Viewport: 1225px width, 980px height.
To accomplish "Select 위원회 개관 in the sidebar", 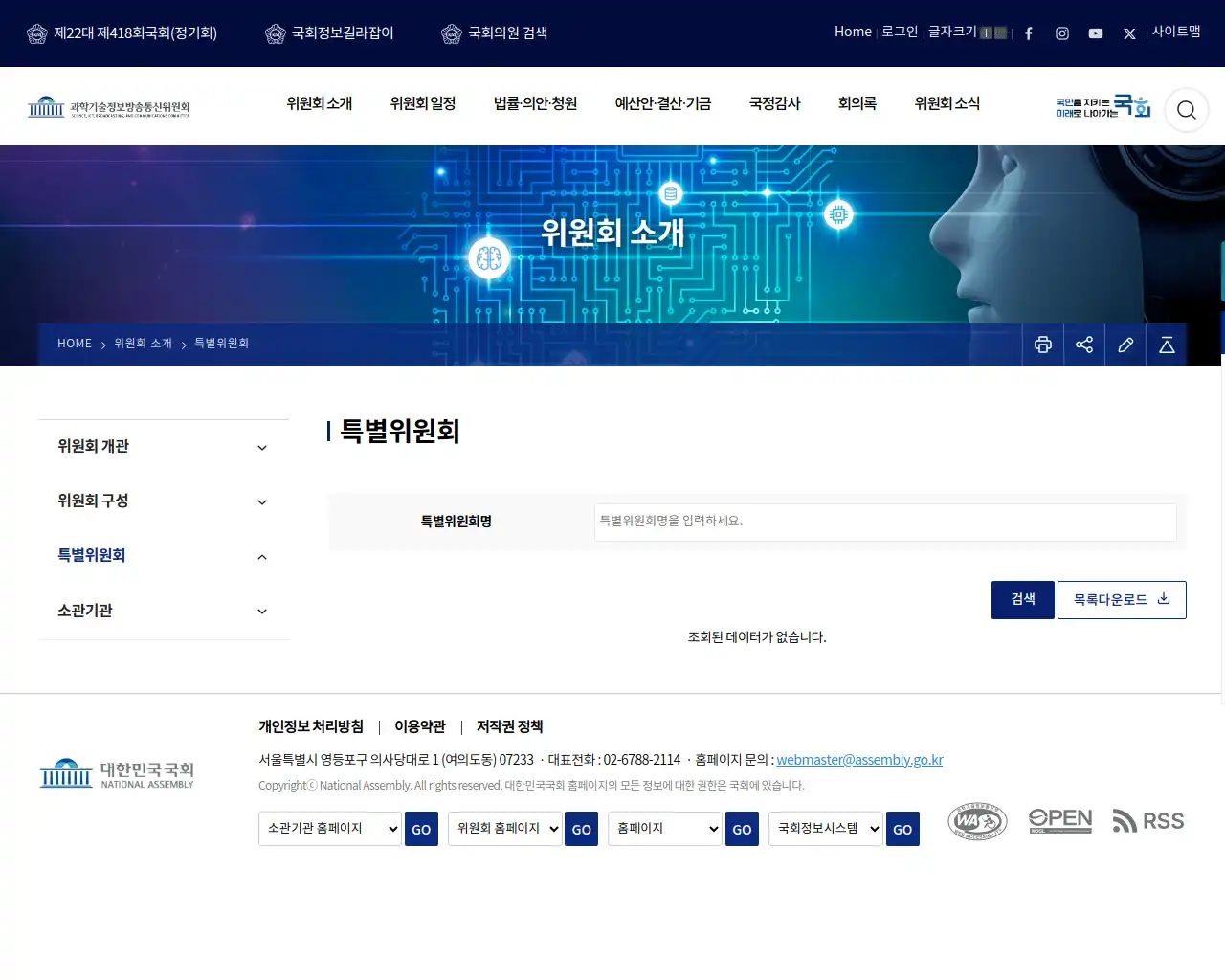I will tap(94, 447).
